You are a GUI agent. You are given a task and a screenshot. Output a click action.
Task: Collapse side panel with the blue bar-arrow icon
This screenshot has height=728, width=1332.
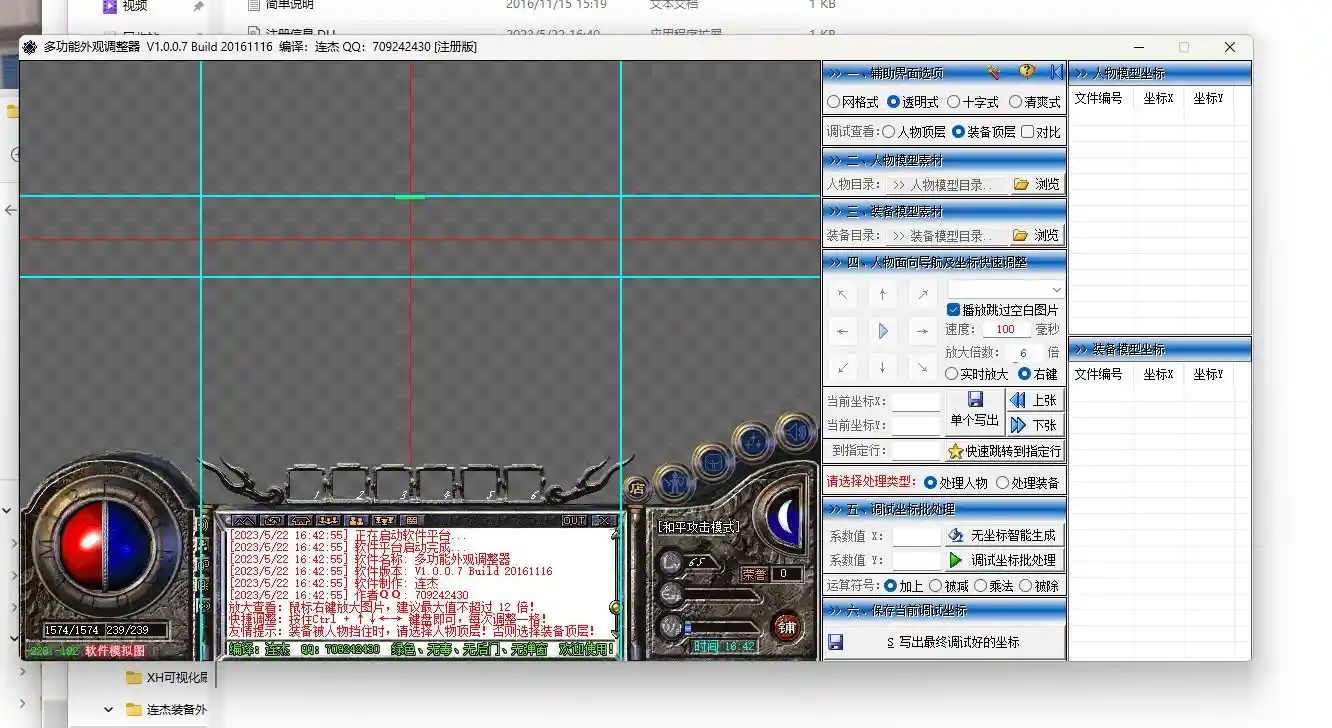point(1056,72)
